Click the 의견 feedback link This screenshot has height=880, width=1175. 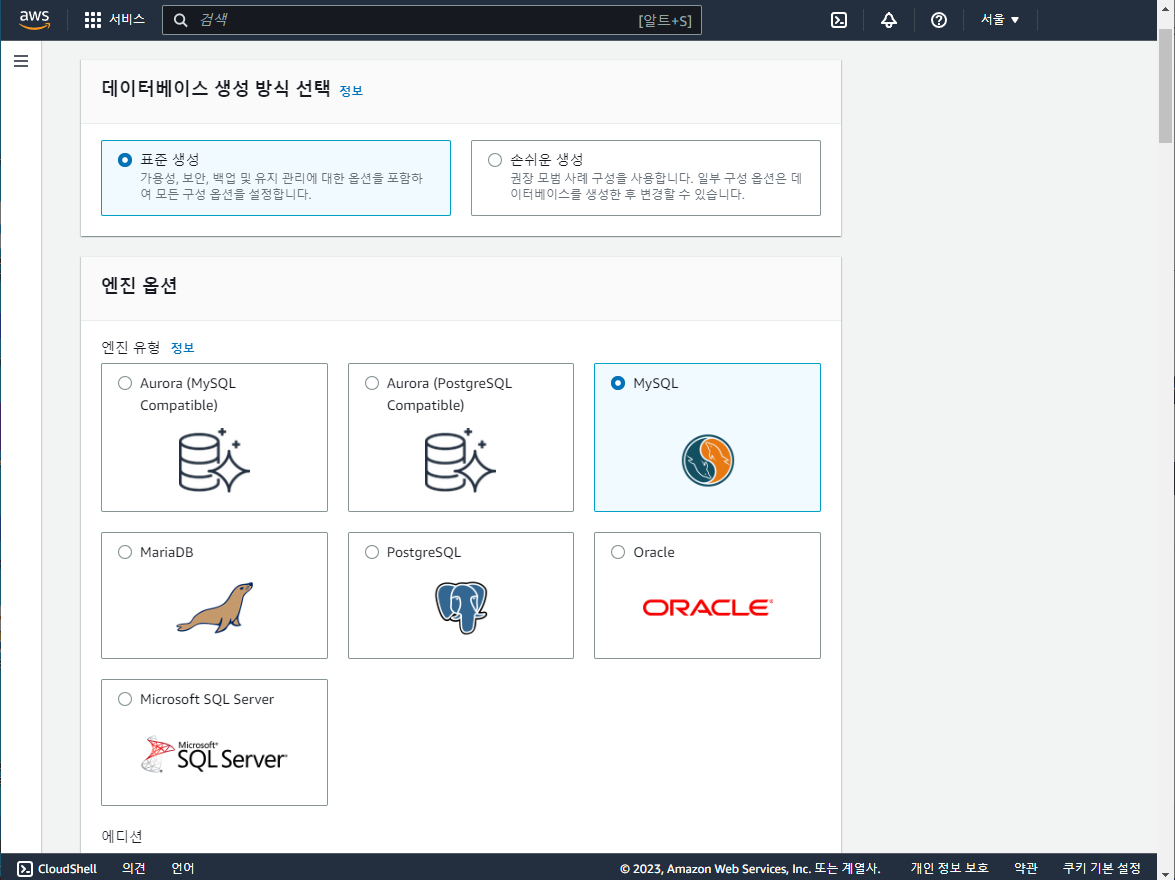[x=133, y=868]
